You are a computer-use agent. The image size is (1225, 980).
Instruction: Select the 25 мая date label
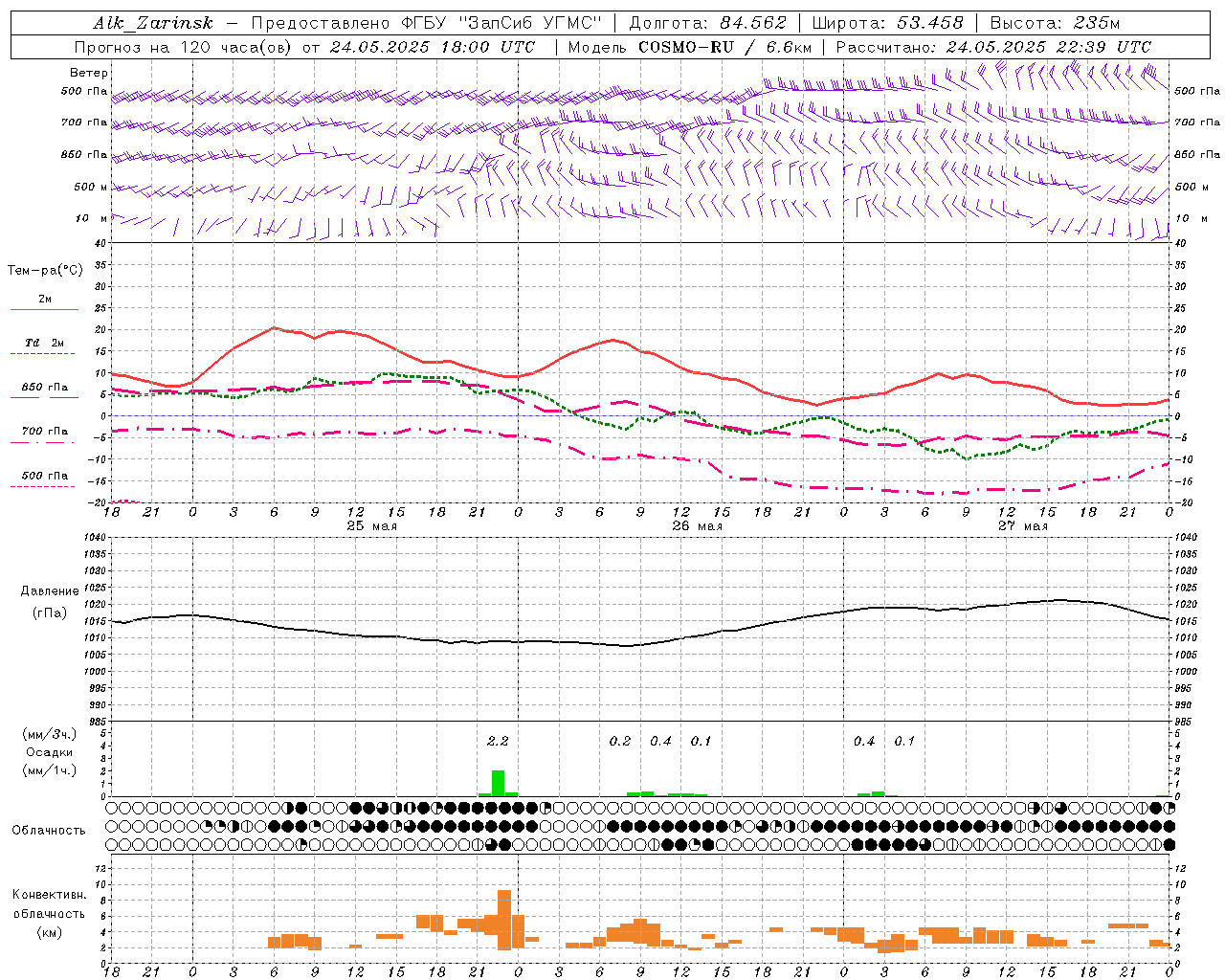click(x=370, y=526)
